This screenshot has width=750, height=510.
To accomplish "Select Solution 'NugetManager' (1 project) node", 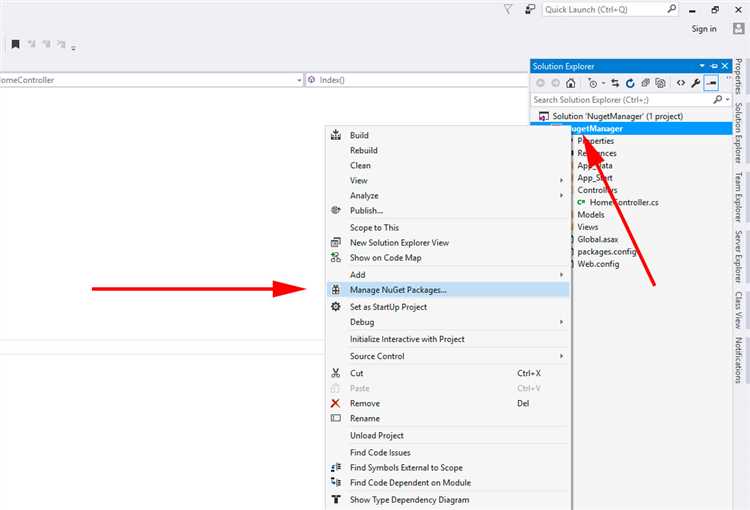I will 617,116.
